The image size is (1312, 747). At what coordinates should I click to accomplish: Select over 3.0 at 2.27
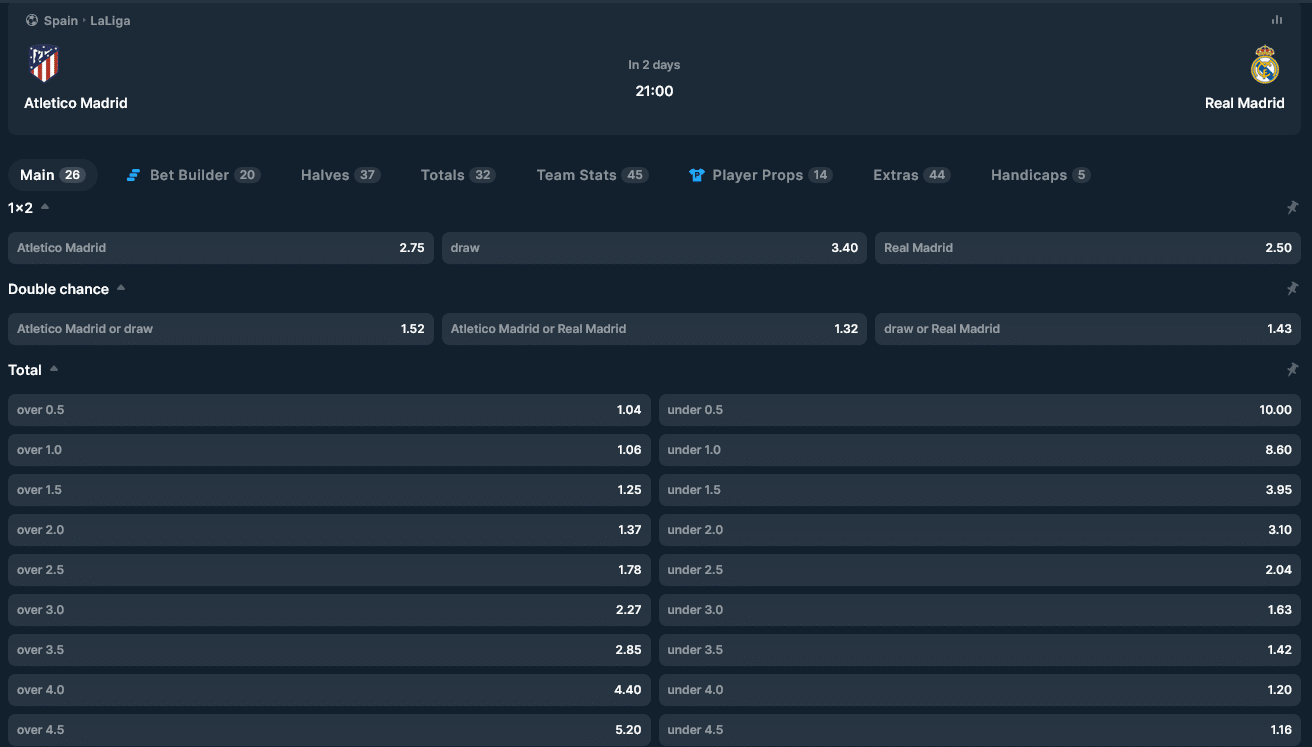point(329,610)
